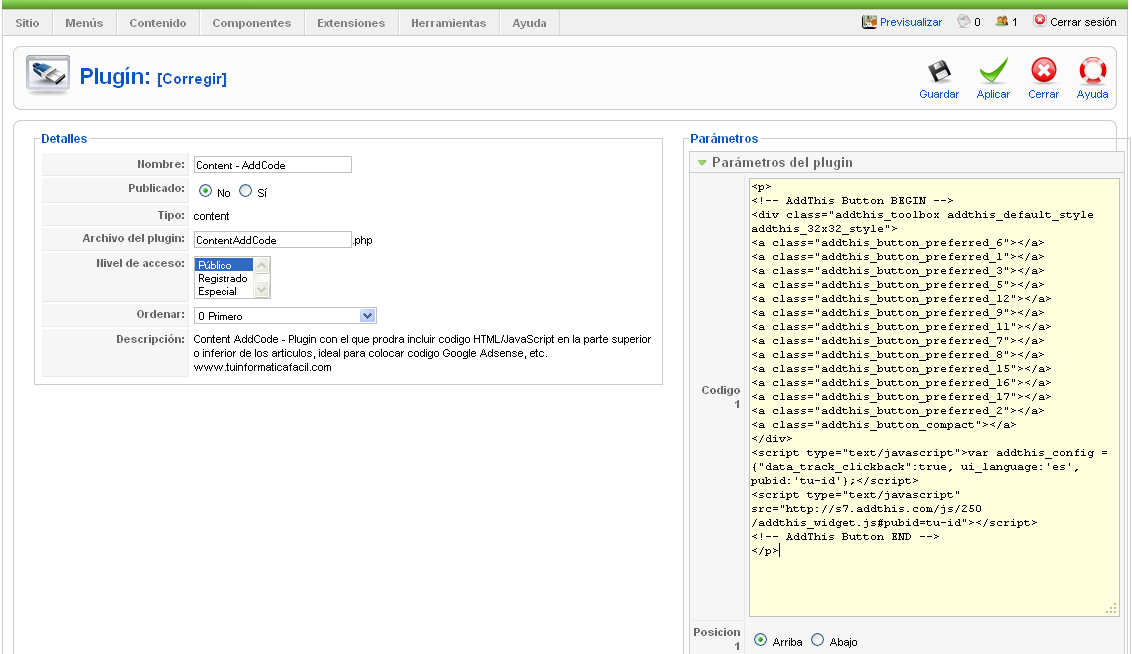Viewport: 1132px width, 654px height.
Task: Select Público in access level list
Action: point(224,265)
